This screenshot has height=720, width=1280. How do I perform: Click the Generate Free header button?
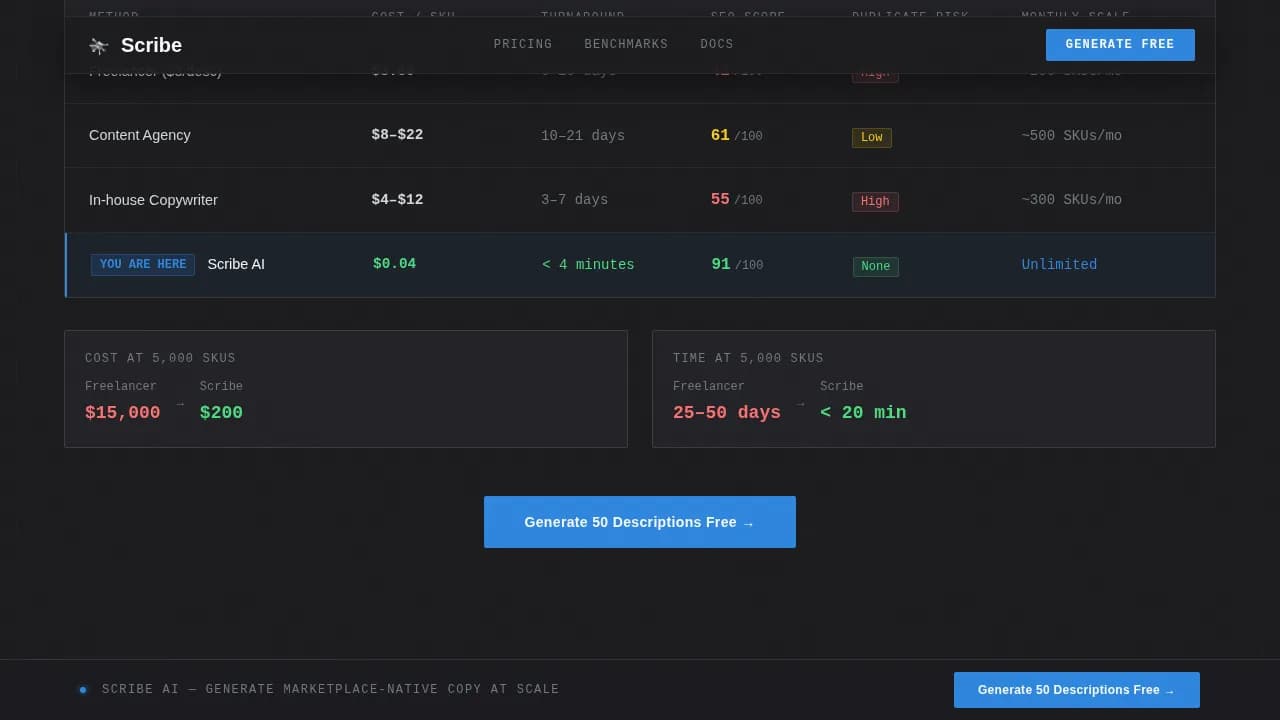point(1120,45)
